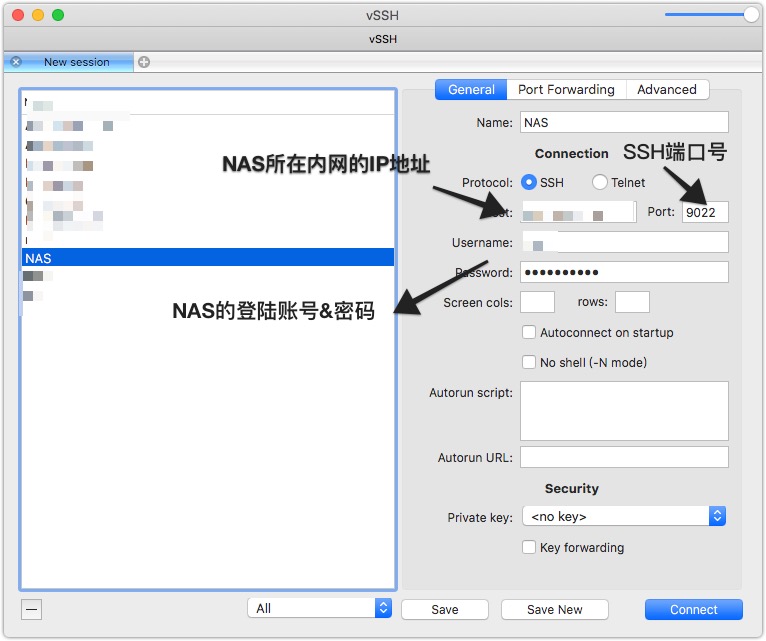Focus the Username field
The width and height of the screenshot is (766, 641).
tap(624, 242)
